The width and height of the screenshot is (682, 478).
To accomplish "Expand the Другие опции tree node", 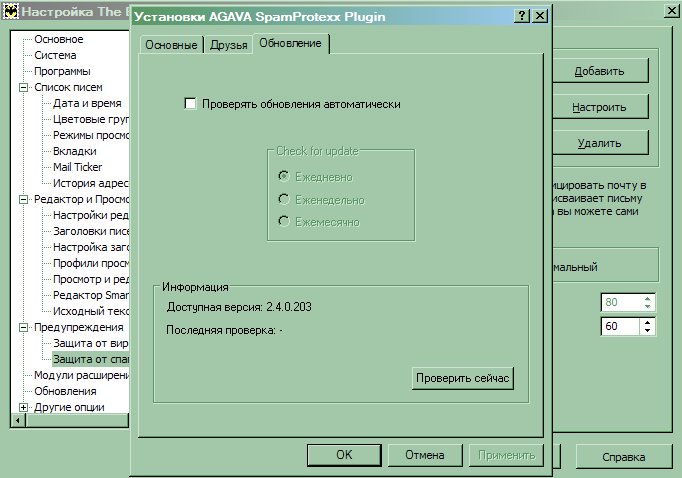I will [23, 408].
